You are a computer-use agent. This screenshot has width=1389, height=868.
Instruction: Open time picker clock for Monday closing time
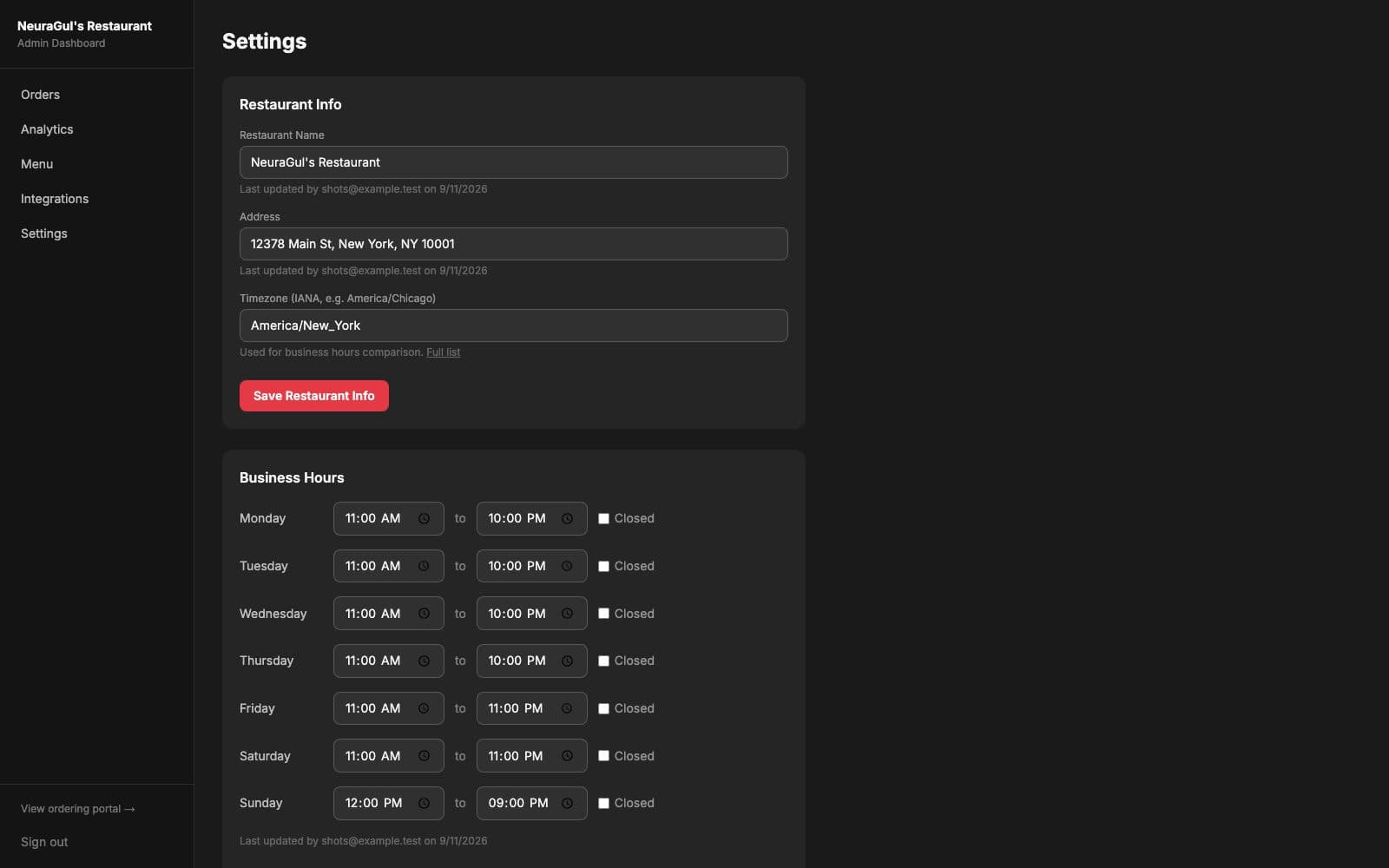(567, 519)
